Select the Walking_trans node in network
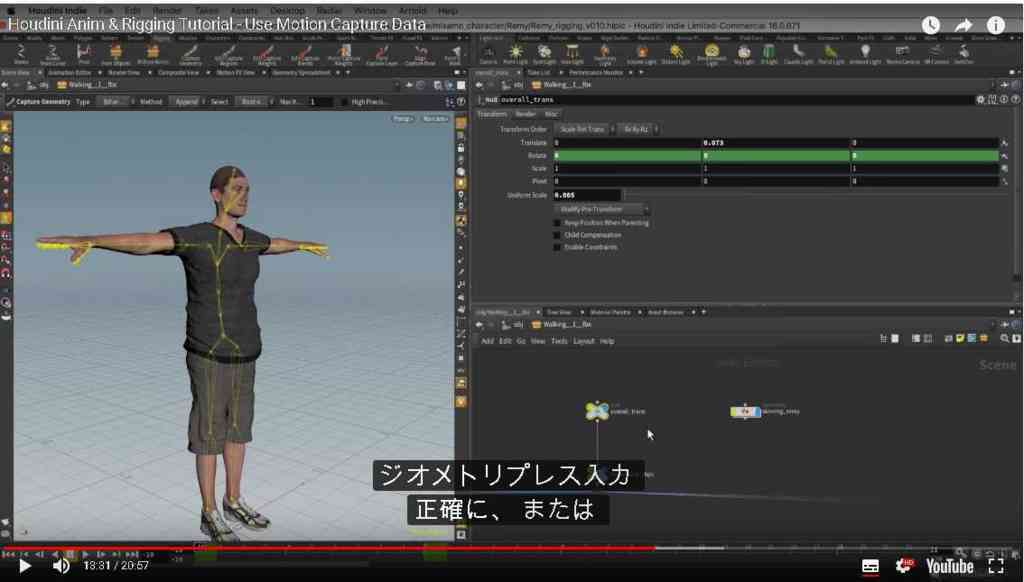Screen dimensions: 1024x582 coord(745,411)
